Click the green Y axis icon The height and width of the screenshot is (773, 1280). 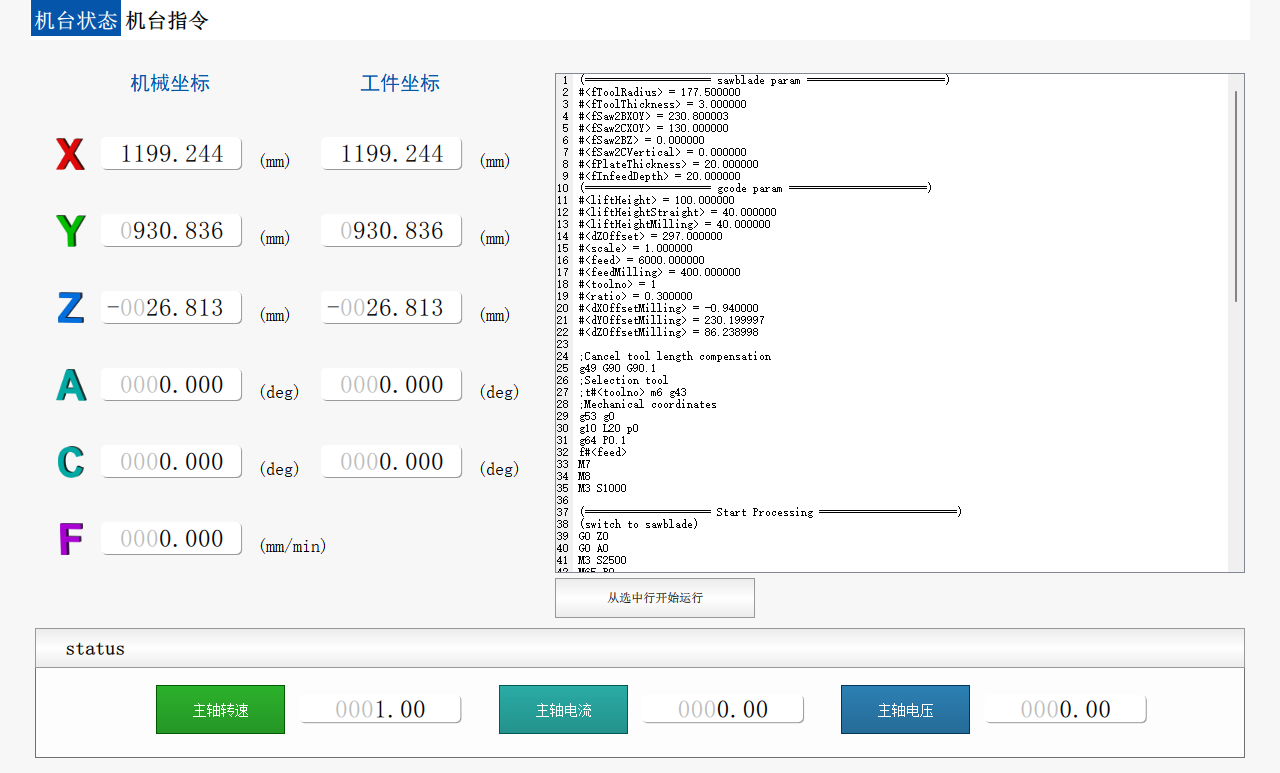pos(70,231)
